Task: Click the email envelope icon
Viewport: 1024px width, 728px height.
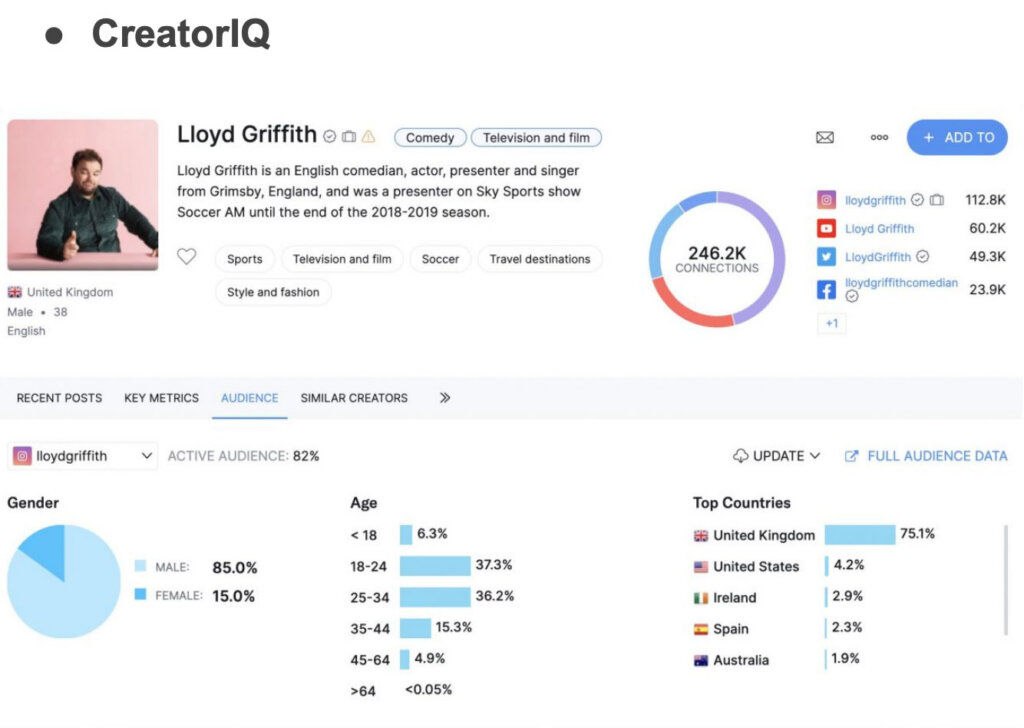Action: point(825,137)
